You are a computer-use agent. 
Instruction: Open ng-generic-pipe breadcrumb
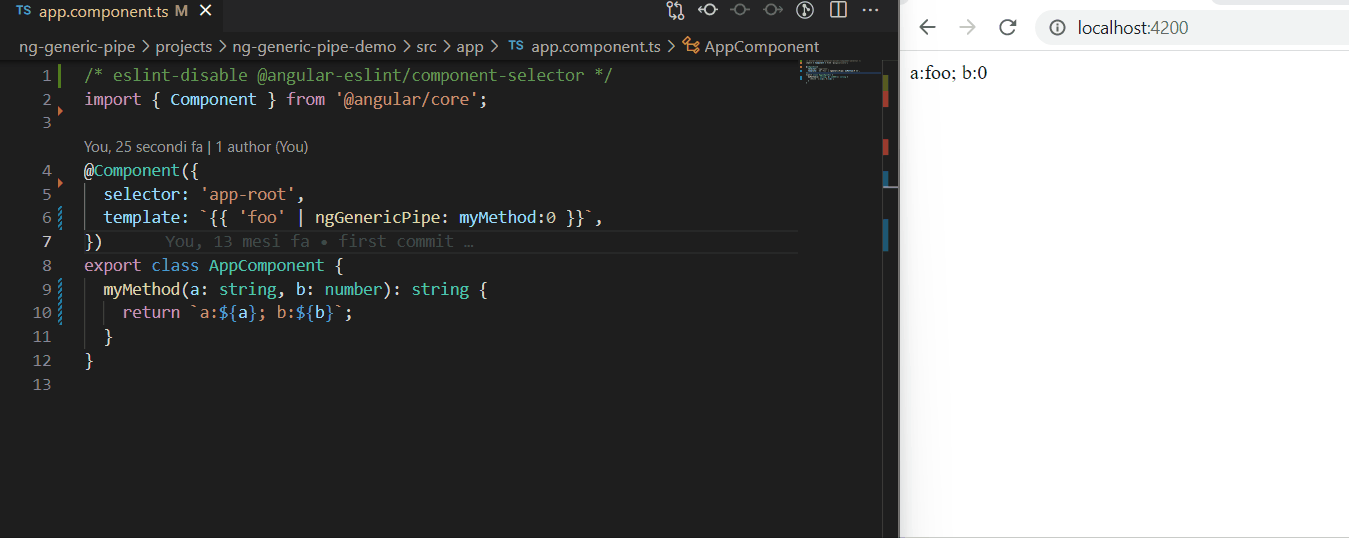(77, 46)
